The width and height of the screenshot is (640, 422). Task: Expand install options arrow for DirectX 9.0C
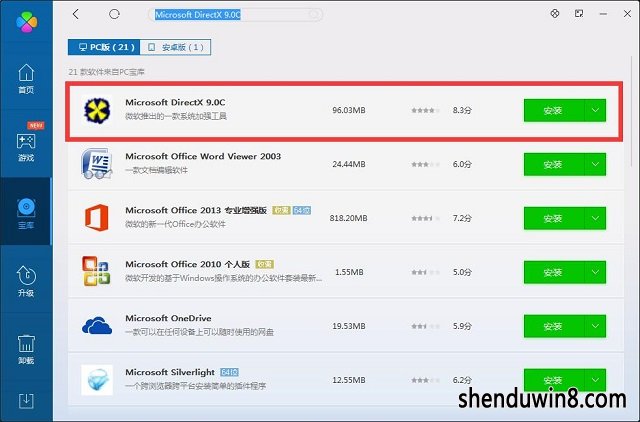pos(595,110)
